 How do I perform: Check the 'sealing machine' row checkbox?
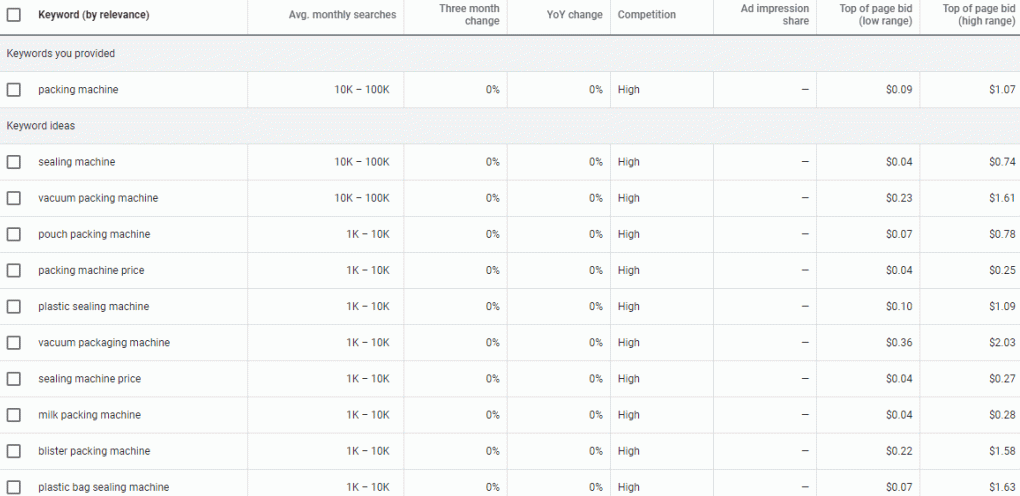pos(14,162)
